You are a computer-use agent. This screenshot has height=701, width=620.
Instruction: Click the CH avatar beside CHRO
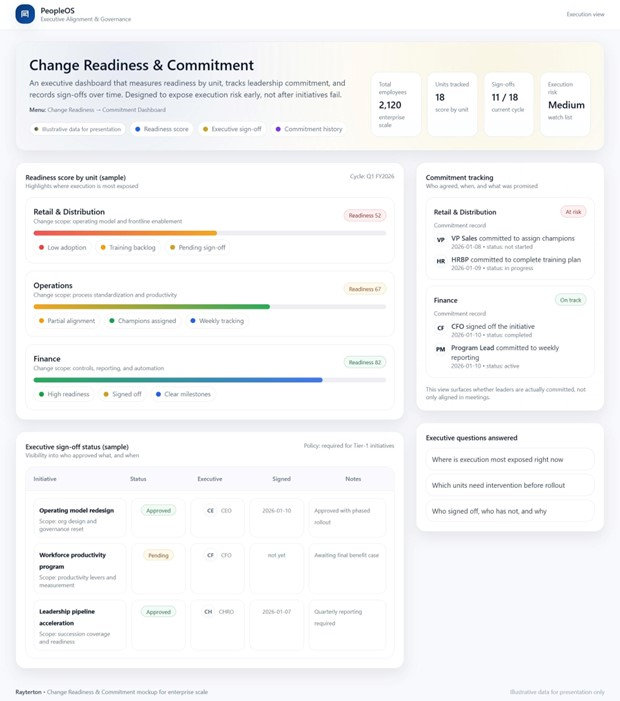tap(208, 612)
